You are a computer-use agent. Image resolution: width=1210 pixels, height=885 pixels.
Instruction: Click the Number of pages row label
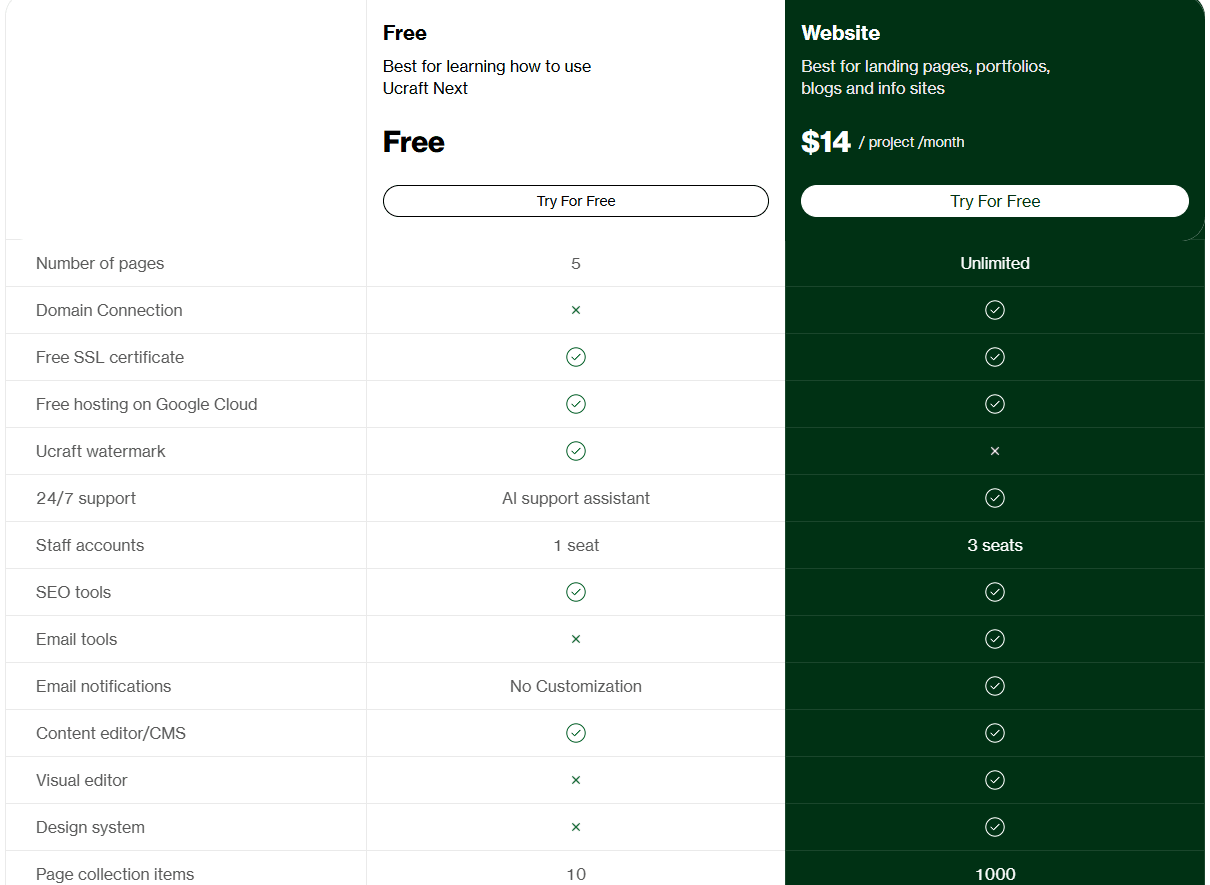100,264
